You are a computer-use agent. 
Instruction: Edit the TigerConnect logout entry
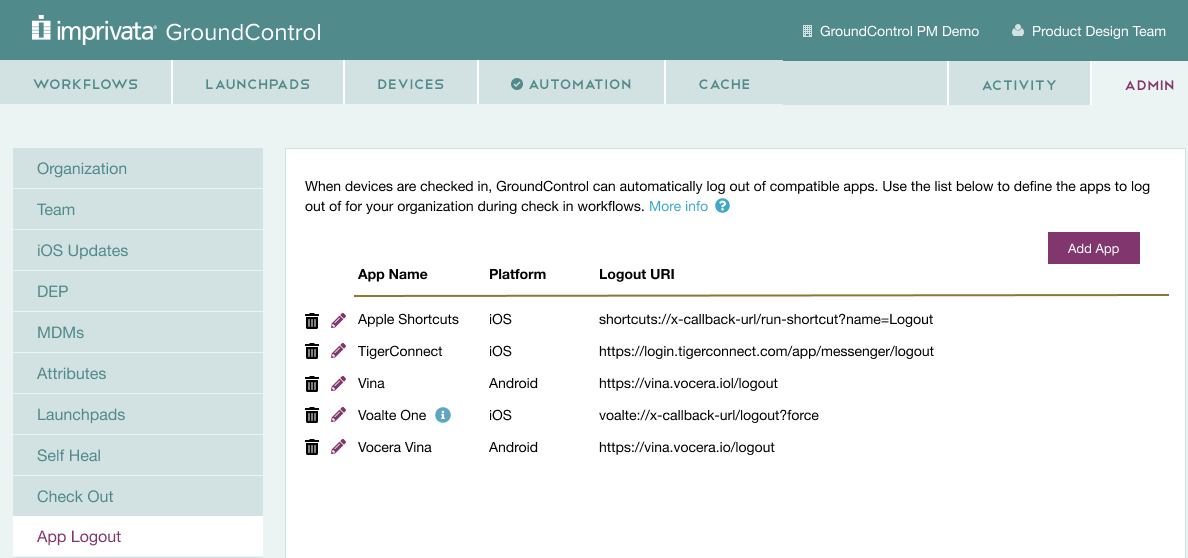tap(339, 352)
